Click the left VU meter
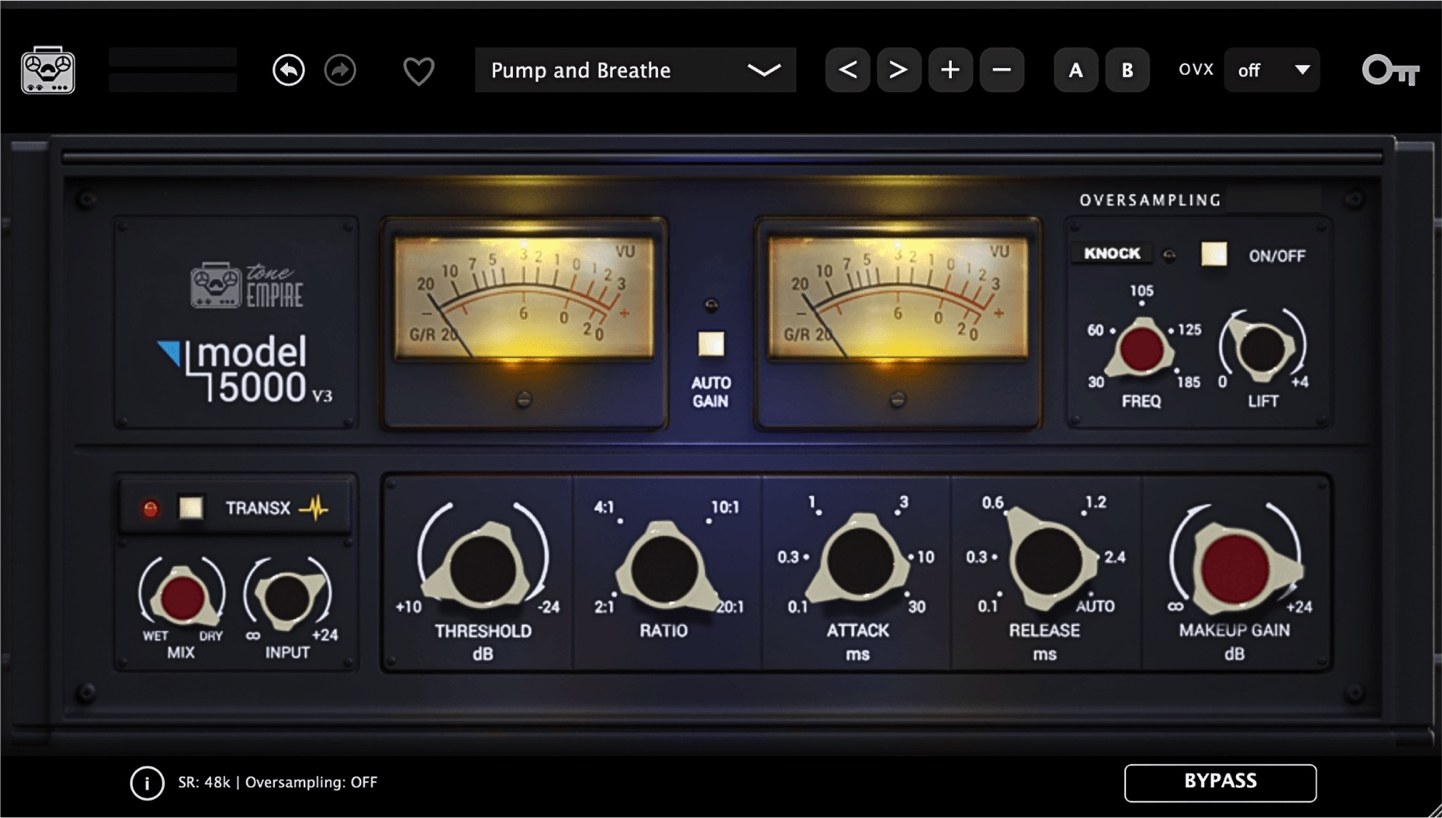This screenshot has width=1442, height=818. (523, 299)
